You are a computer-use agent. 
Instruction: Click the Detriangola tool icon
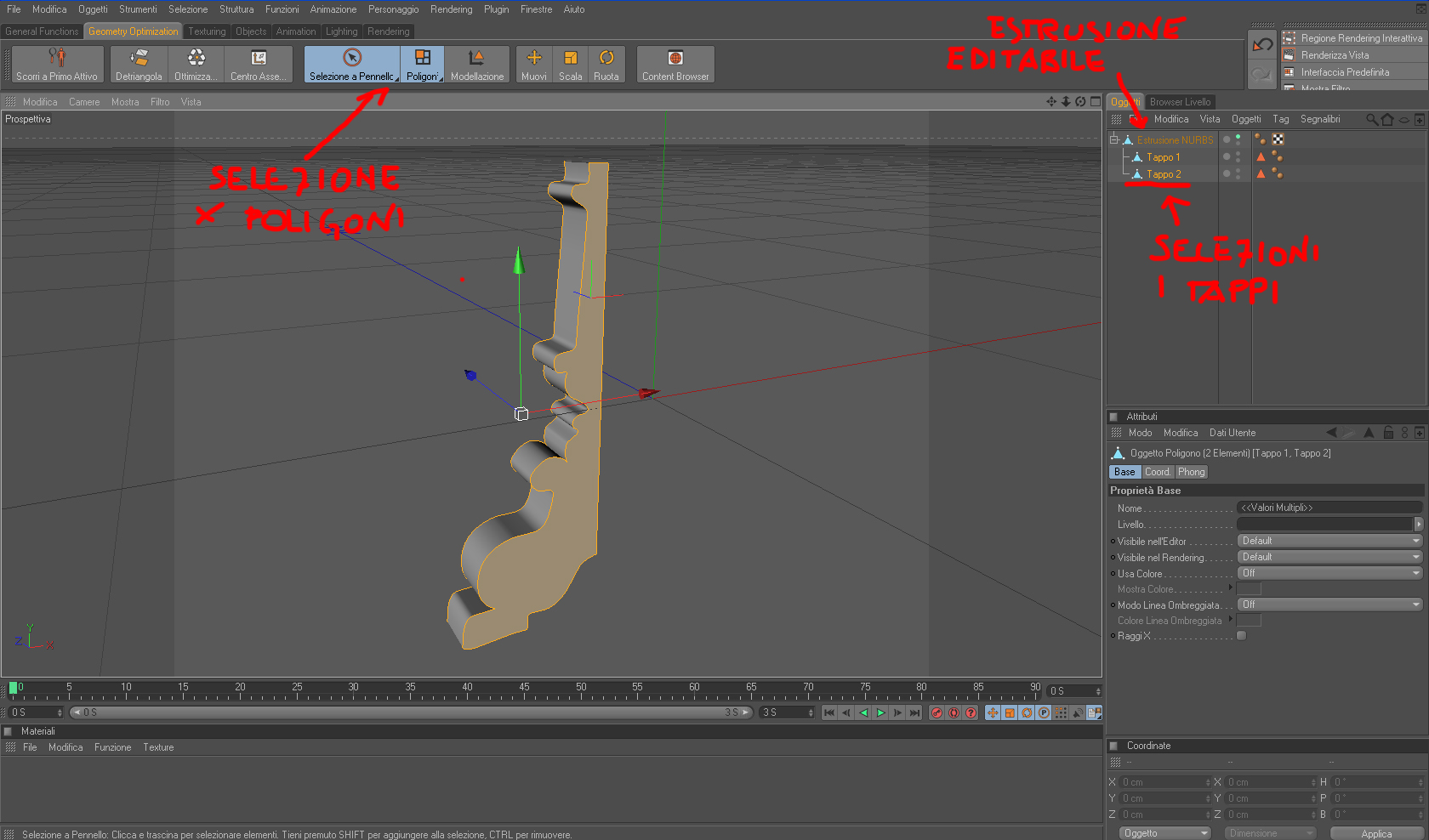click(139, 65)
